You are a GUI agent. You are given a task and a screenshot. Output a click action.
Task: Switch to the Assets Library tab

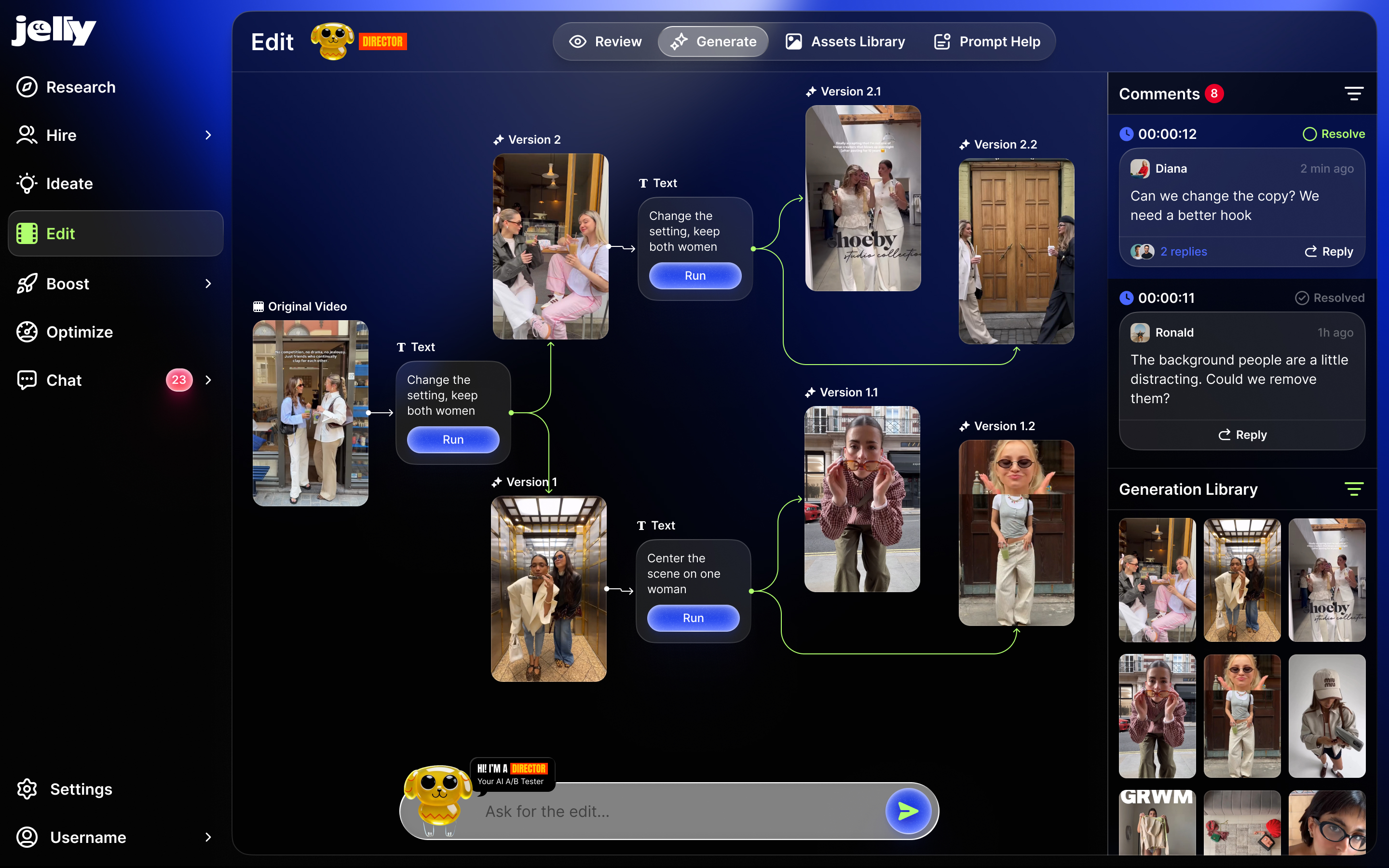845,41
